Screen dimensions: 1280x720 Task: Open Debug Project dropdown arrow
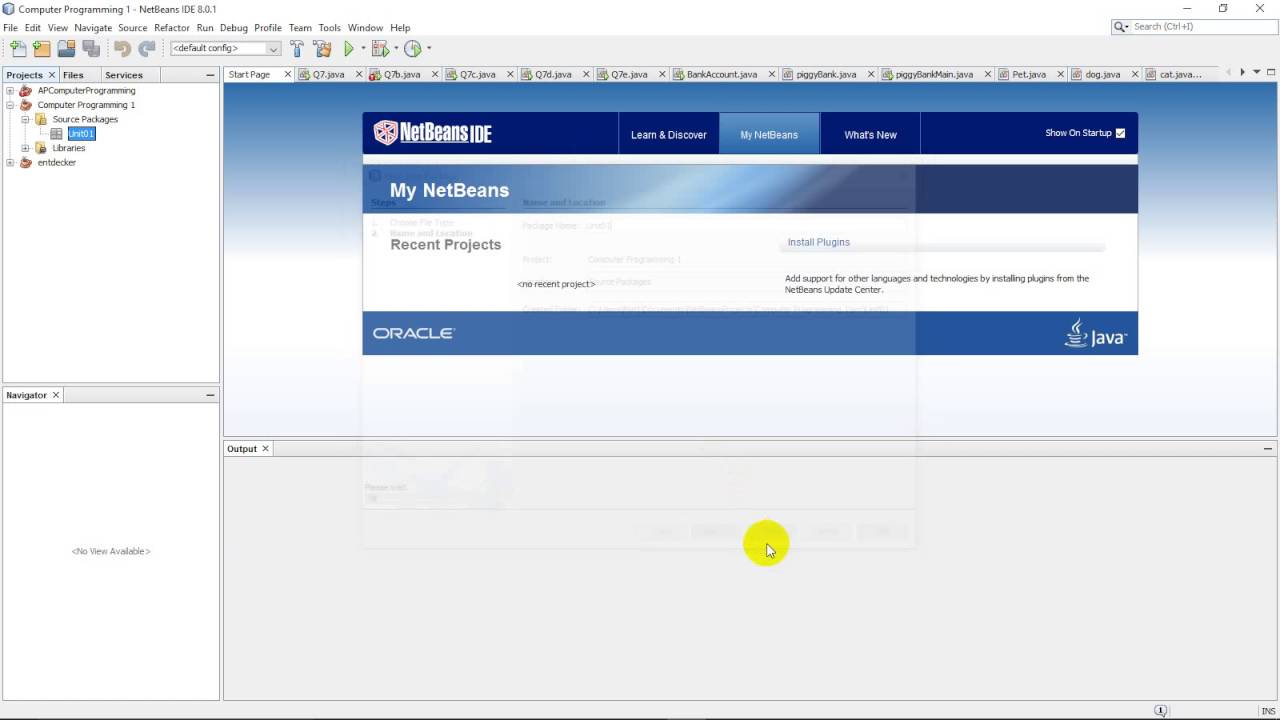click(396, 48)
